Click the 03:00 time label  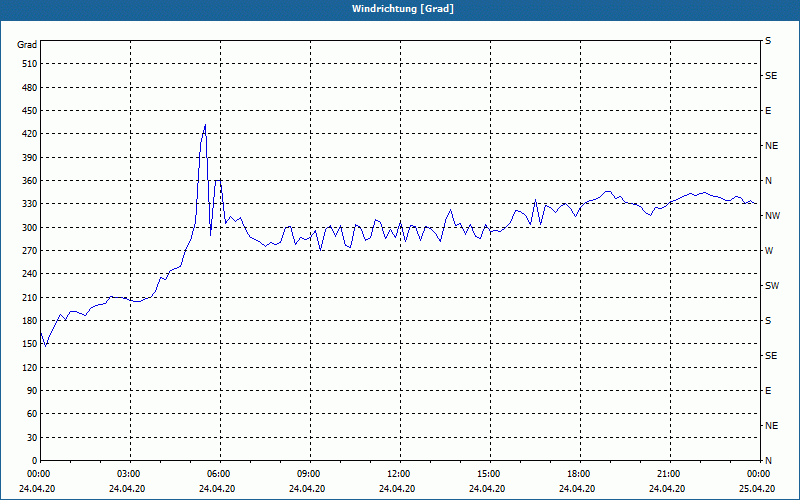click(x=128, y=474)
